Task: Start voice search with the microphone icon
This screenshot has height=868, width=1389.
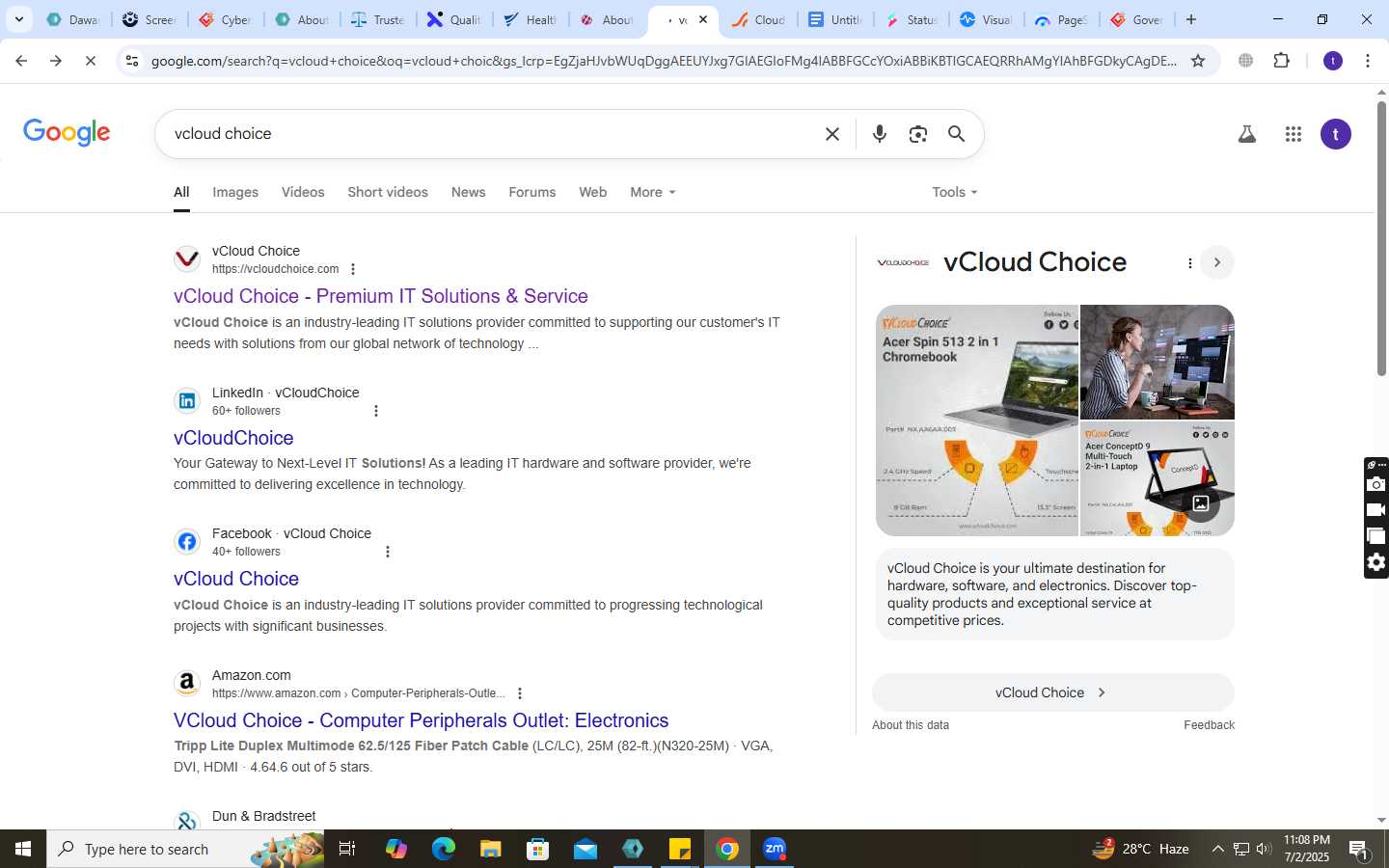Action: (x=879, y=134)
